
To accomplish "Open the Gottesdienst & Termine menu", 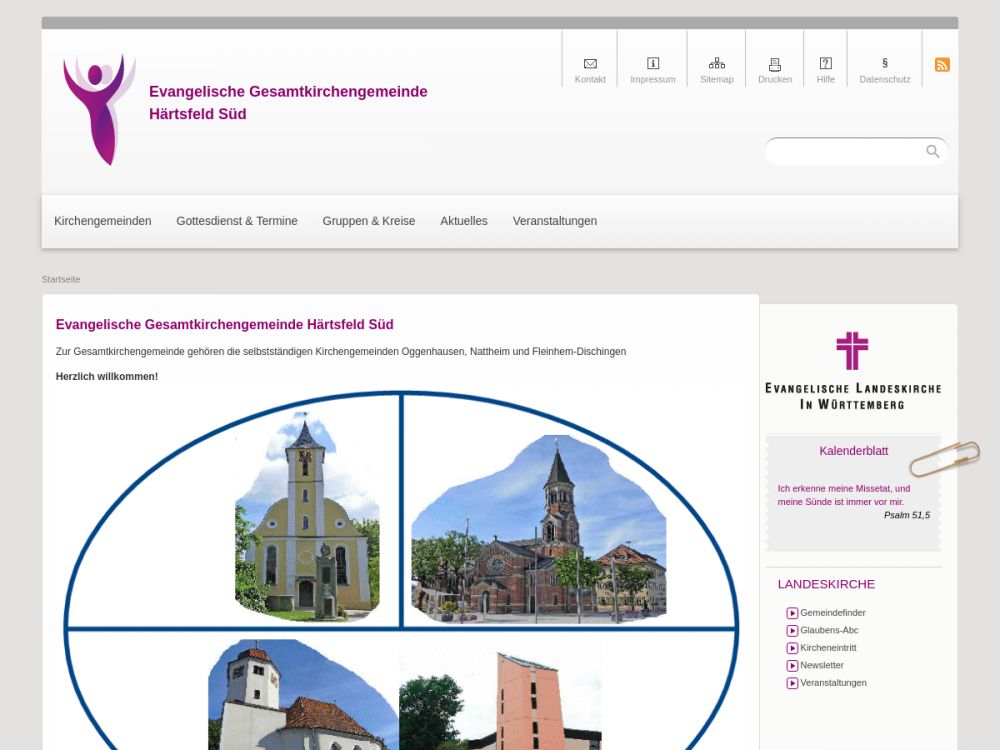I will (237, 221).
